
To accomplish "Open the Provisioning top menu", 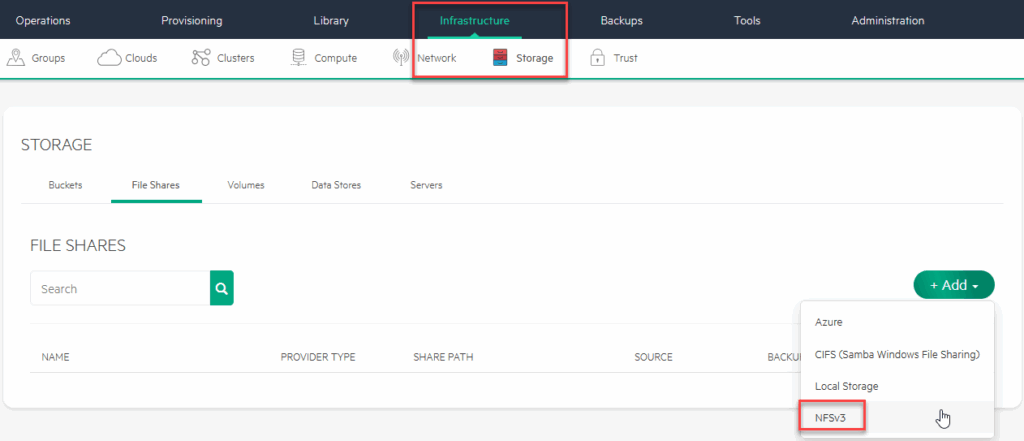I will [x=192, y=20].
